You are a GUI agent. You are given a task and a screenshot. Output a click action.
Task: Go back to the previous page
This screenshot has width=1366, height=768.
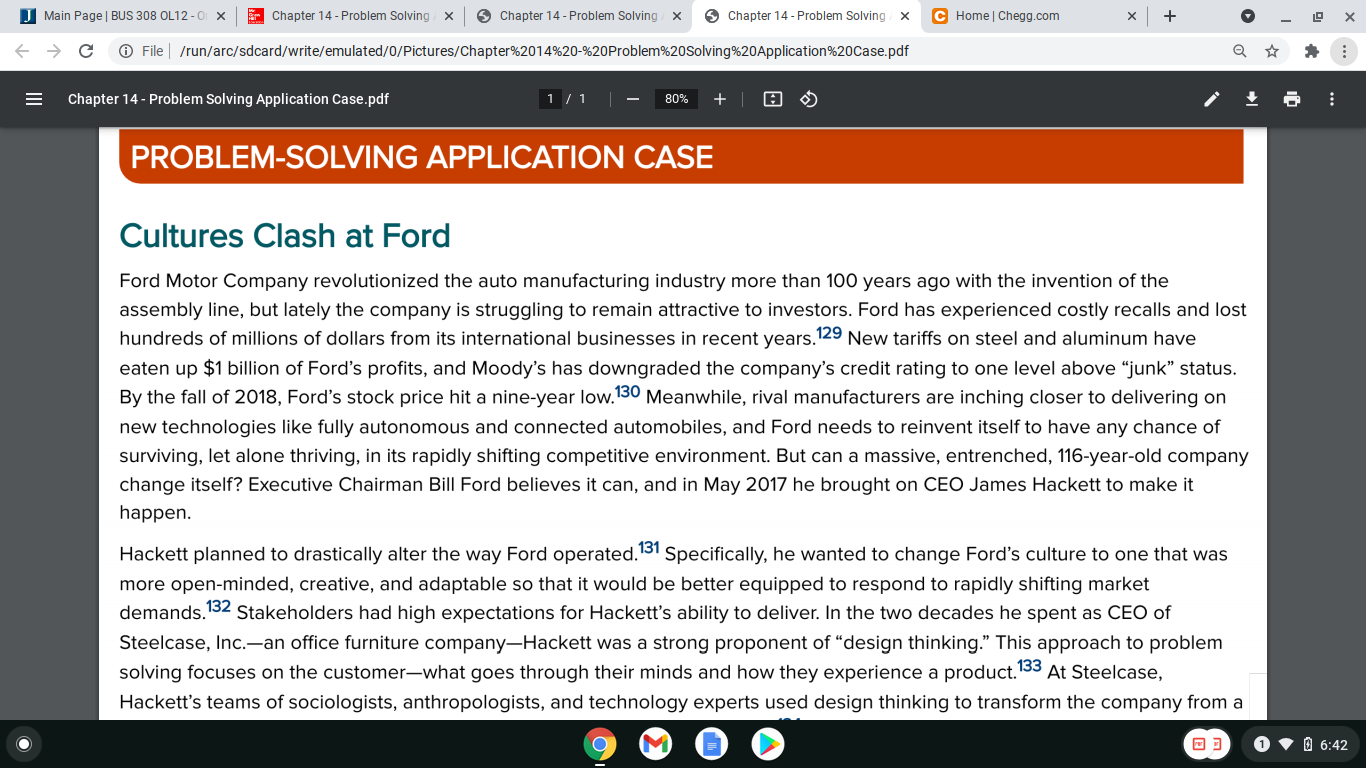tap(22, 51)
